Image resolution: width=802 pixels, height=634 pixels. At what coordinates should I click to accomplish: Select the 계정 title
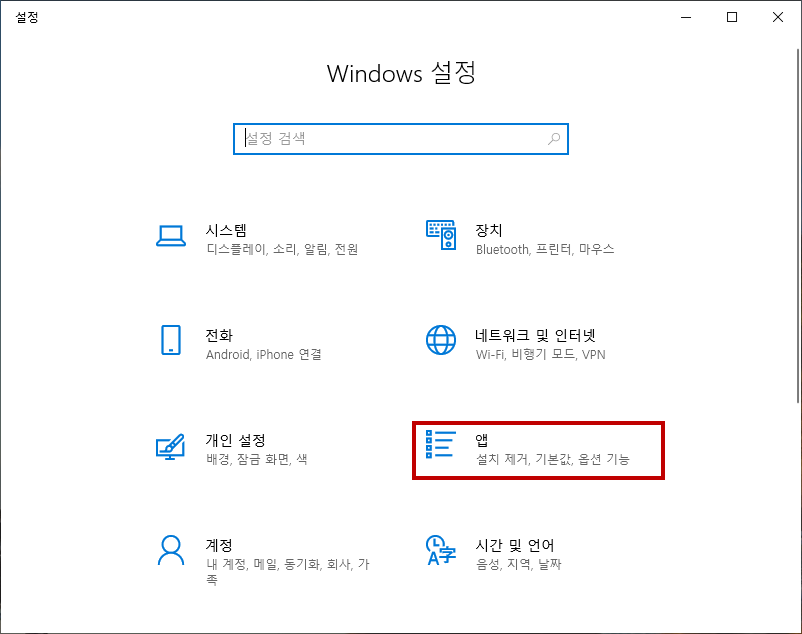(219, 545)
